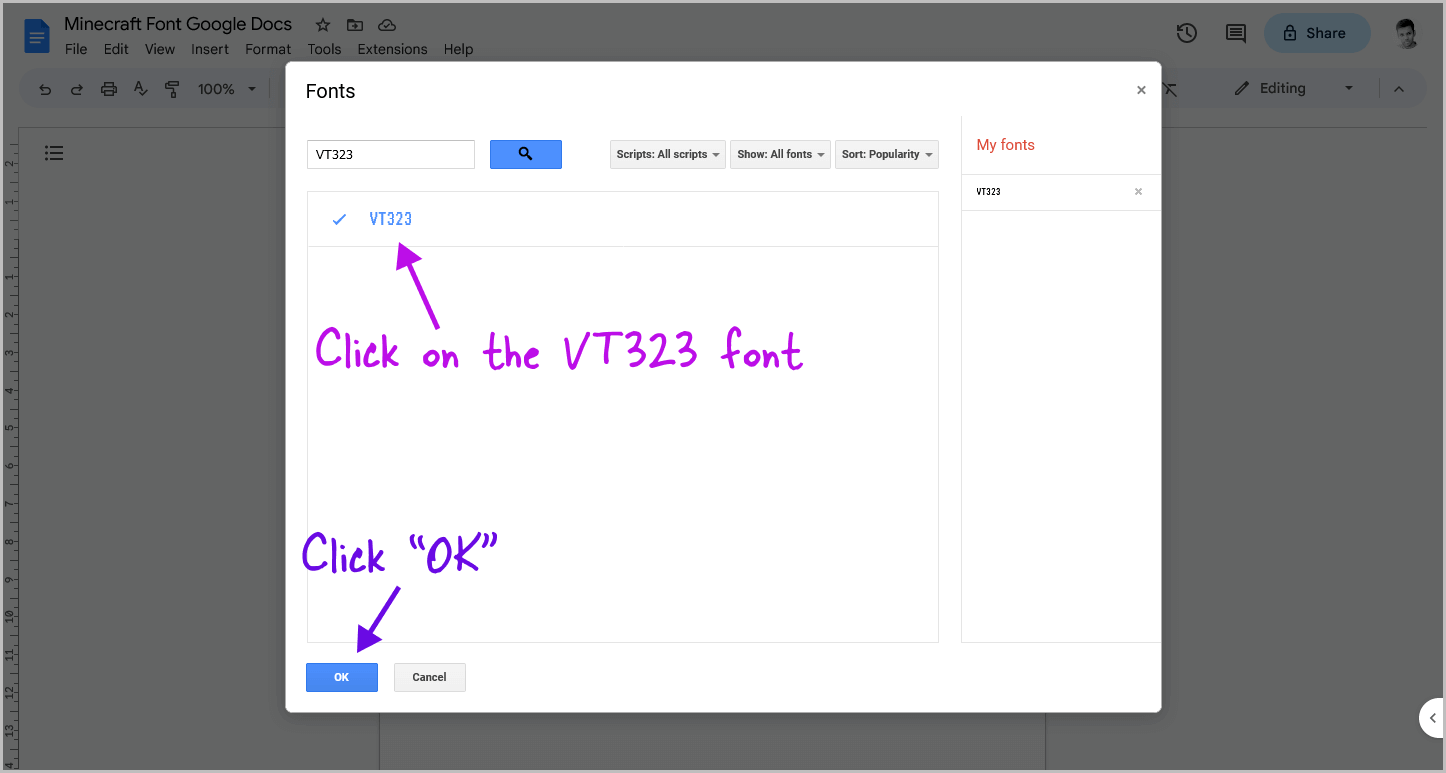Open the Insert menu

point(210,49)
